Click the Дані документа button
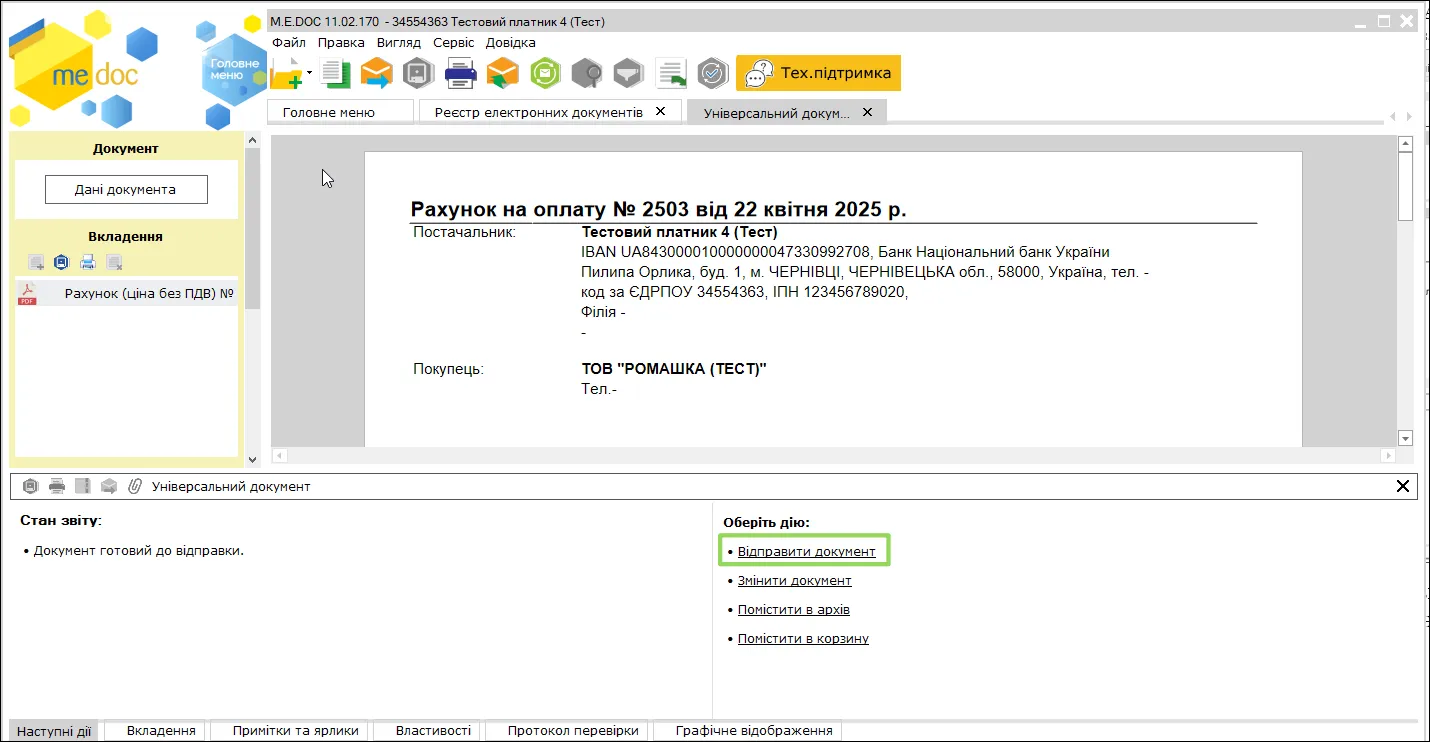 pos(126,189)
